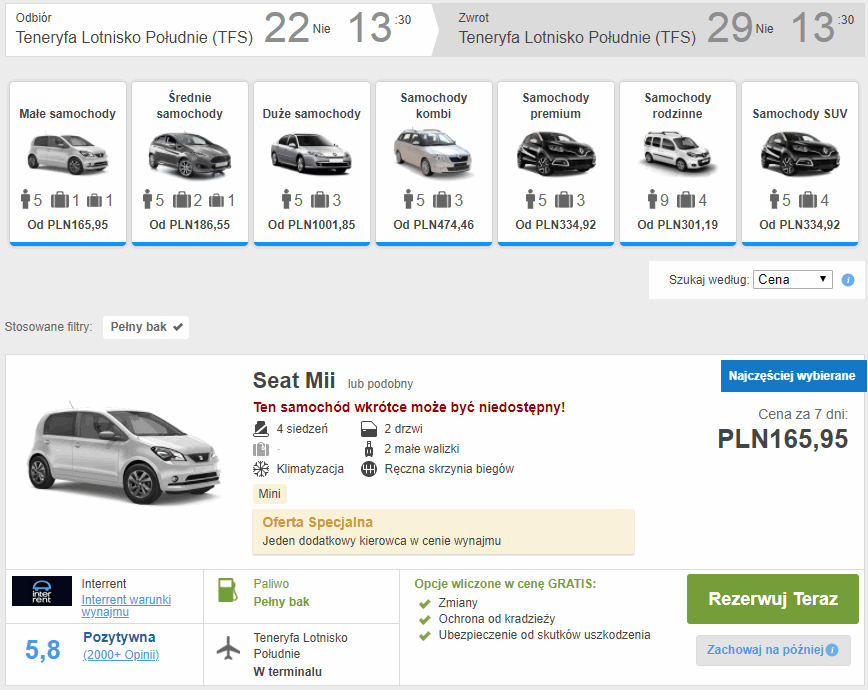Open the Szukaj według sort dropdown
Viewport: 868px width, 690px height.
coord(792,280)
